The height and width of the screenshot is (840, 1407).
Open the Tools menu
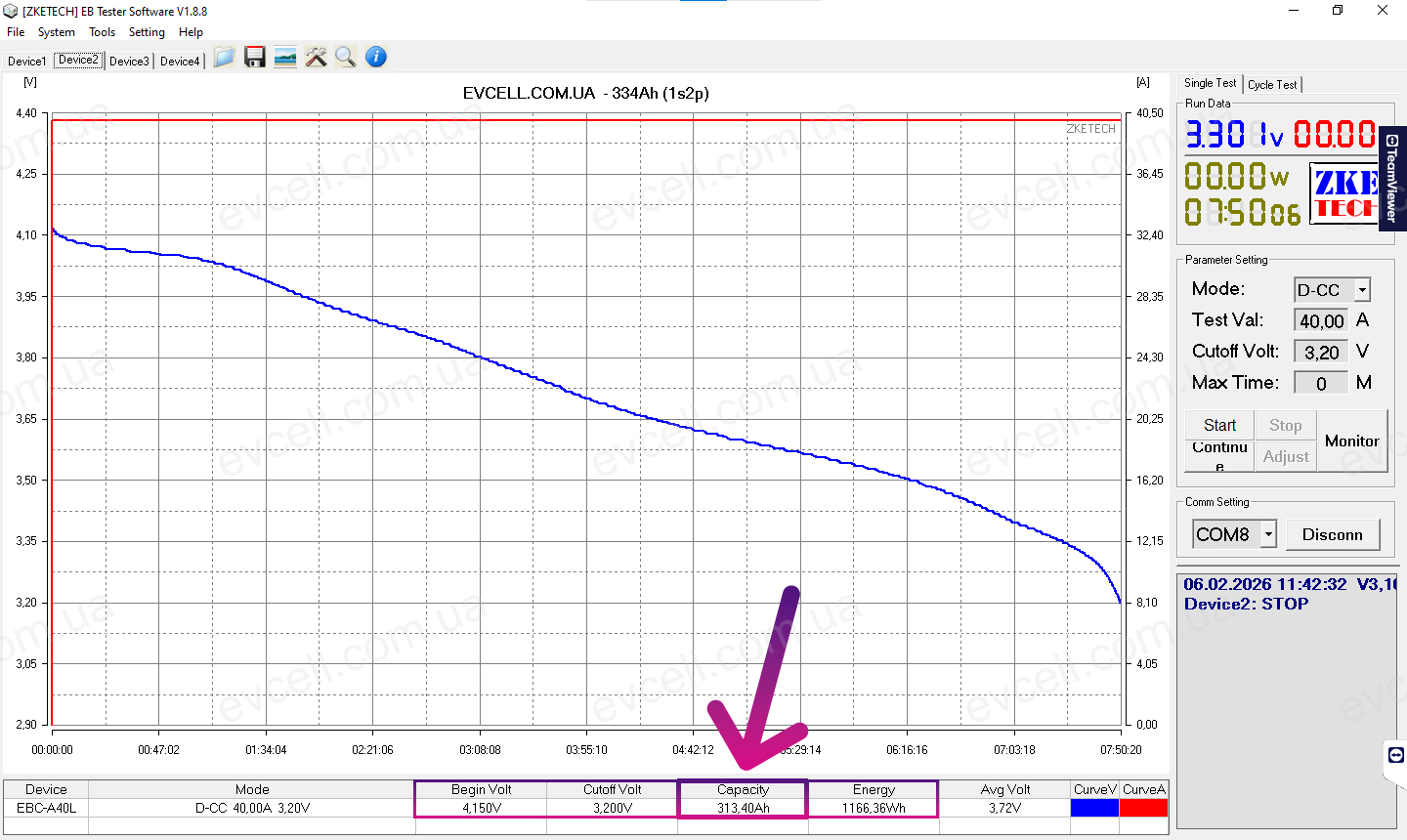click(102, 32)
